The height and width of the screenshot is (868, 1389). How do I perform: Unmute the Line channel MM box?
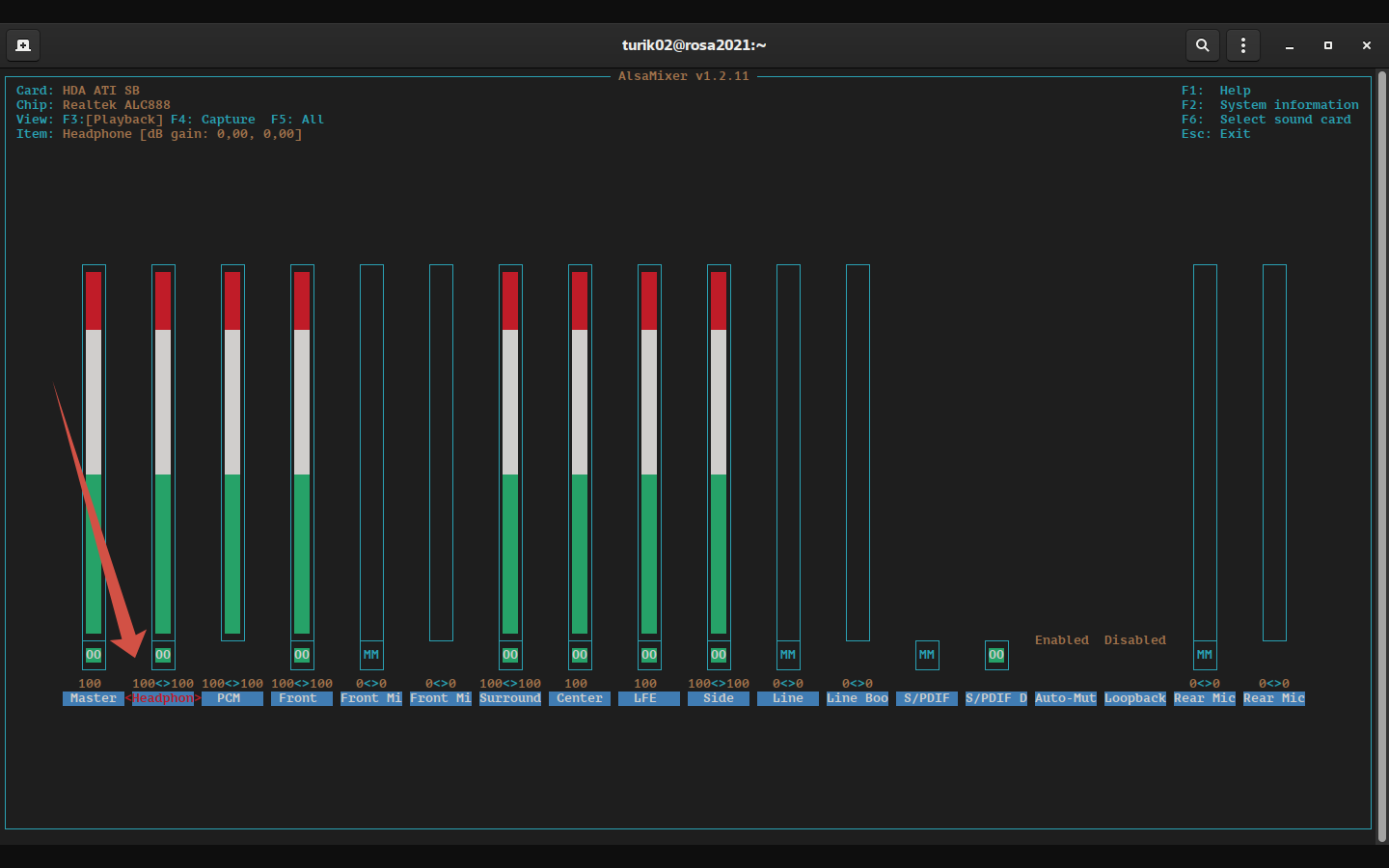788,655
